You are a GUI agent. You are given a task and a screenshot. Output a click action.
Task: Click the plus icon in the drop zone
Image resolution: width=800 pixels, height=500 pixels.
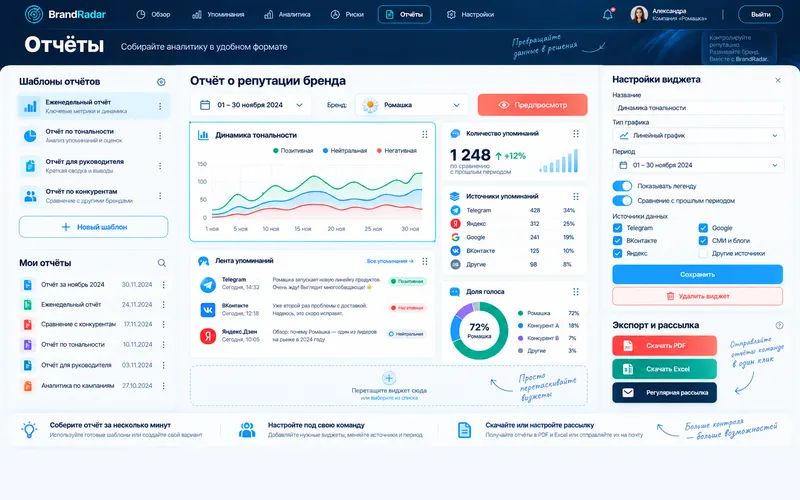pyautogui.click(x=389, y=378)
